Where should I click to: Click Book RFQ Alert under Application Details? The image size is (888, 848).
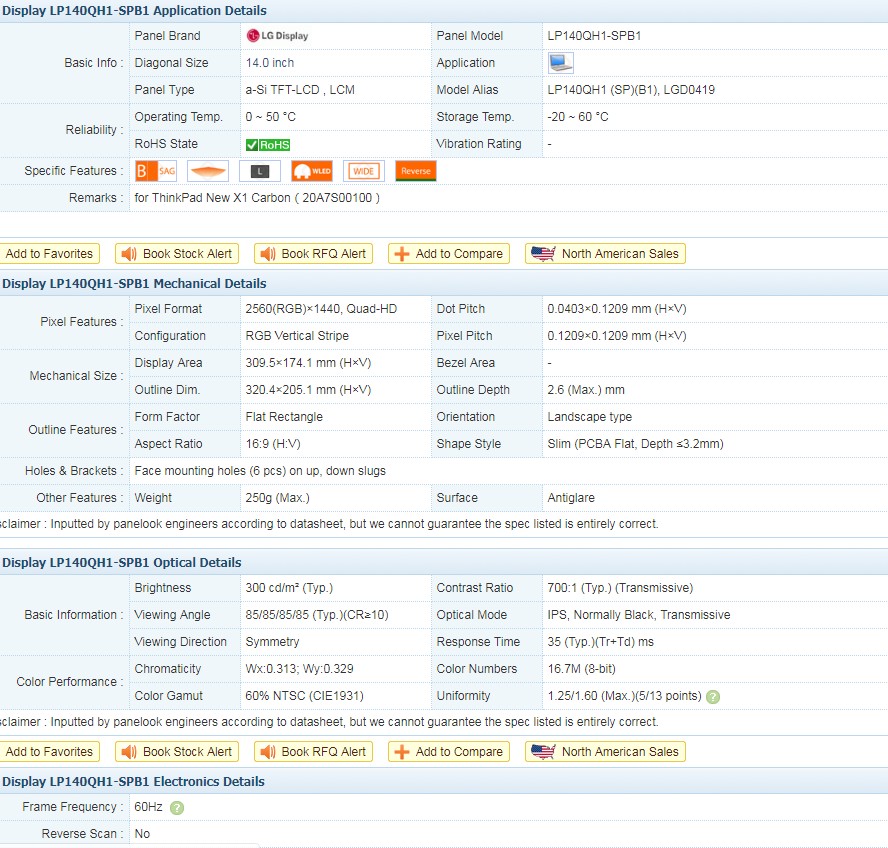pos(313,254)
